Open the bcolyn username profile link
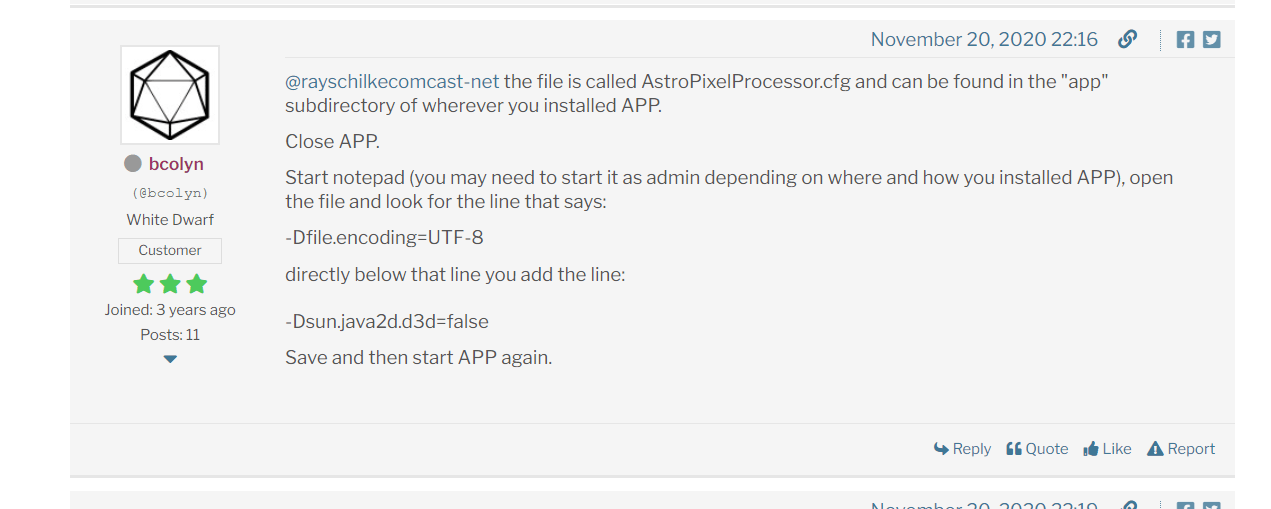 point(176,164)
